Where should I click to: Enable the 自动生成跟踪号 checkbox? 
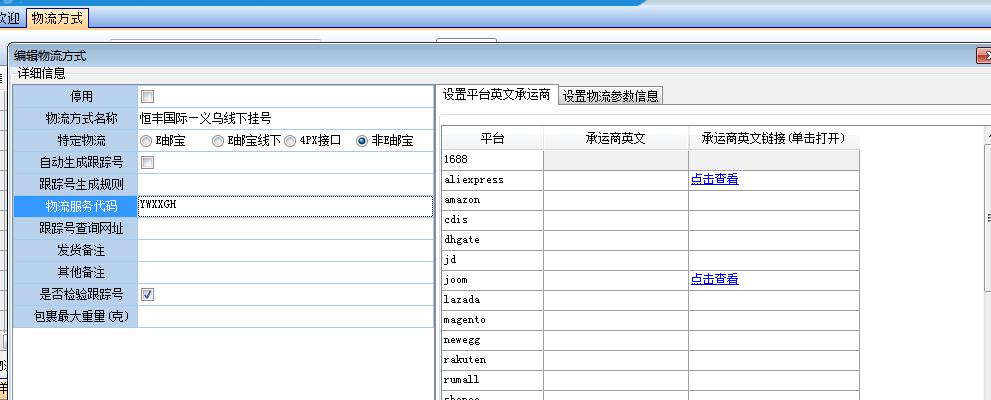pyautogui.click(x=147, y=163)
